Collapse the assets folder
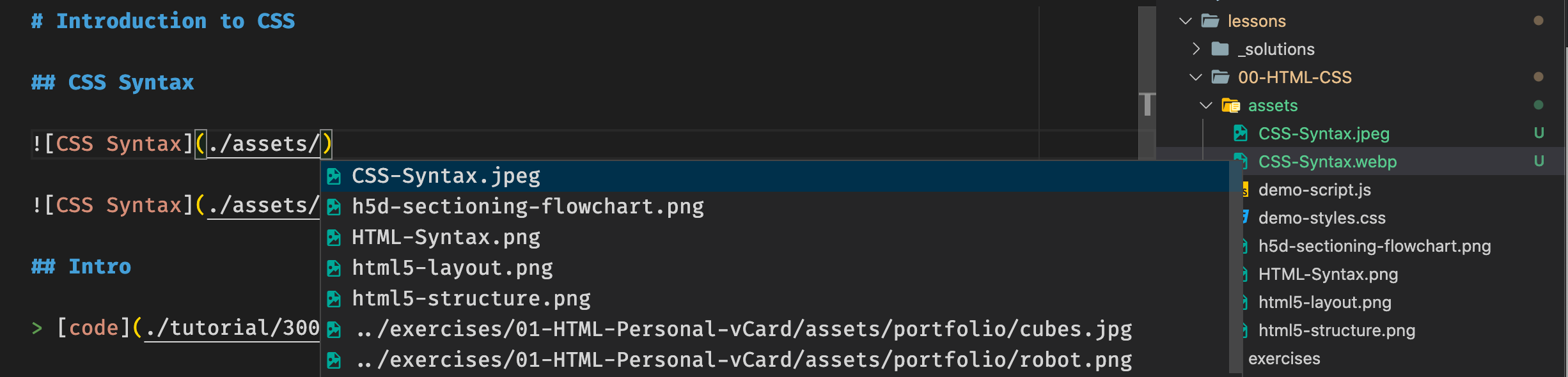 pyautogui.click(x=1205, y=105)
